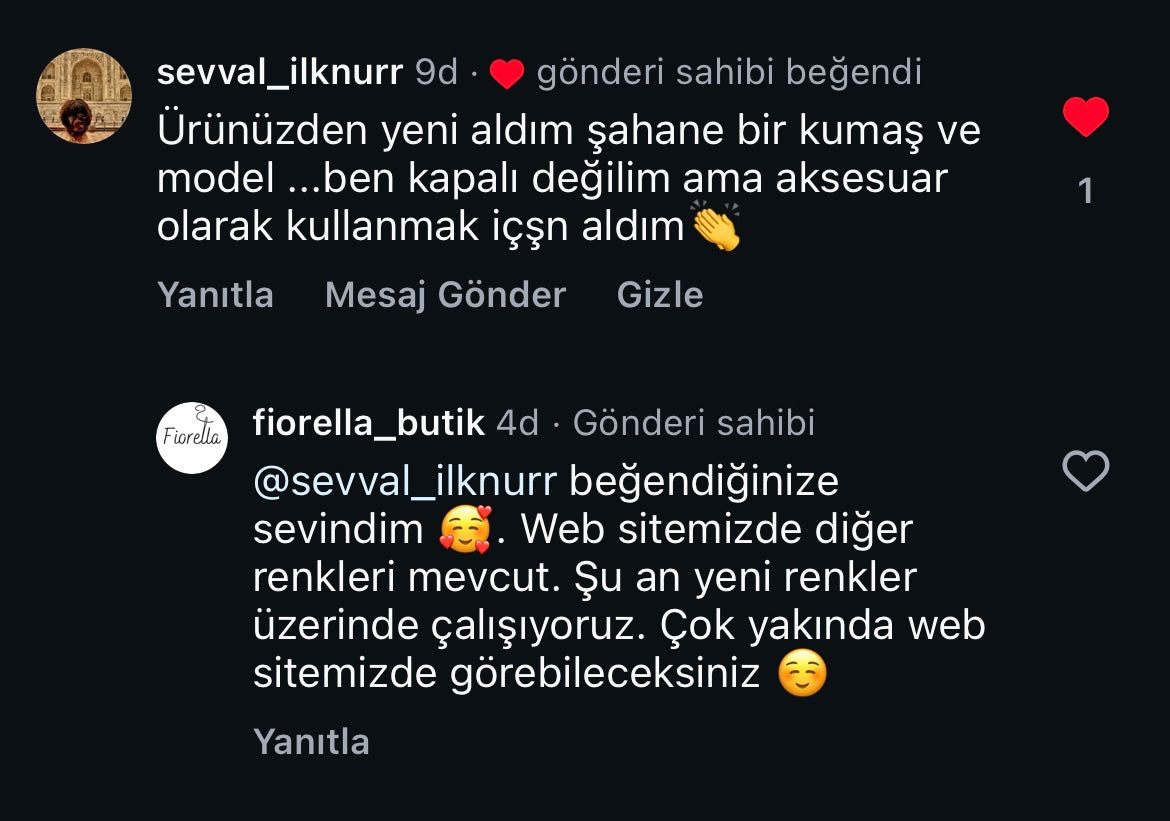The image size is (1170, 821).
Task: Click Mesaj Gönder under the first comment
Action: tap(445, 295)
